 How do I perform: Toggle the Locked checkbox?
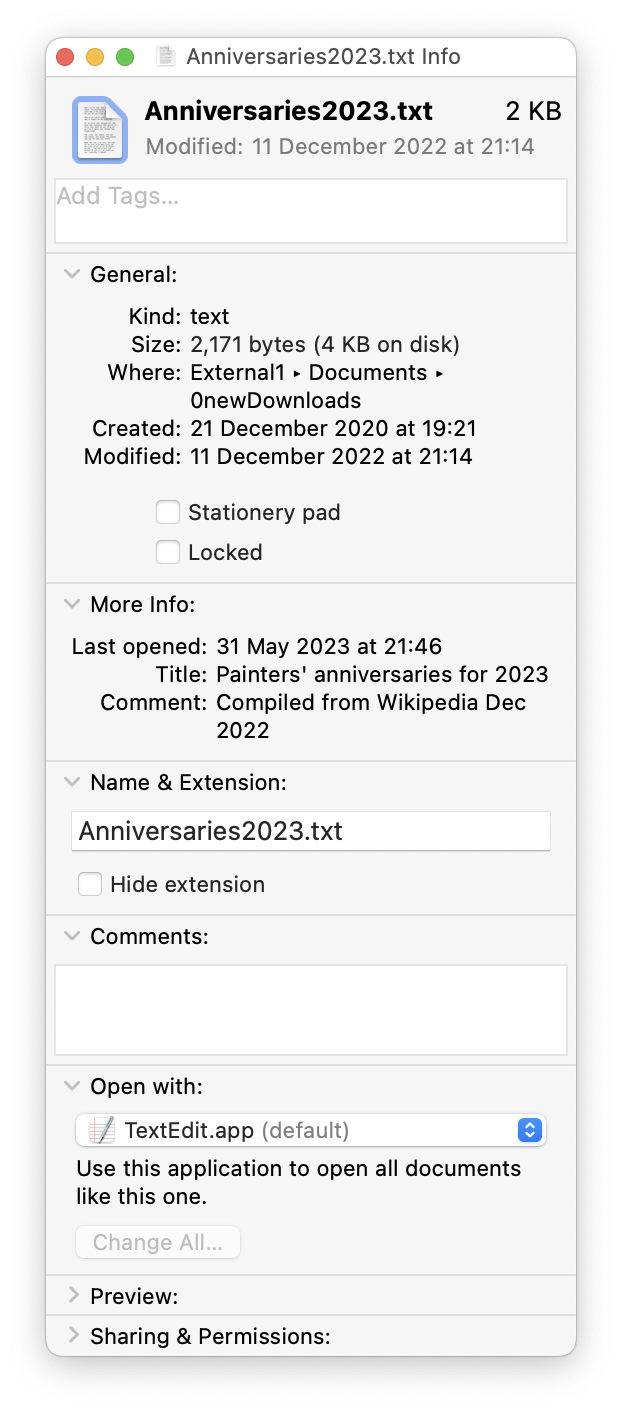[x=168, y=552]
